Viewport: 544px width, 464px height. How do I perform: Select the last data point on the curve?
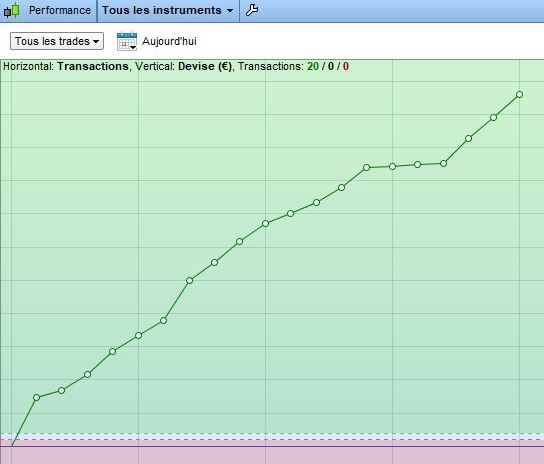(519, 94)
